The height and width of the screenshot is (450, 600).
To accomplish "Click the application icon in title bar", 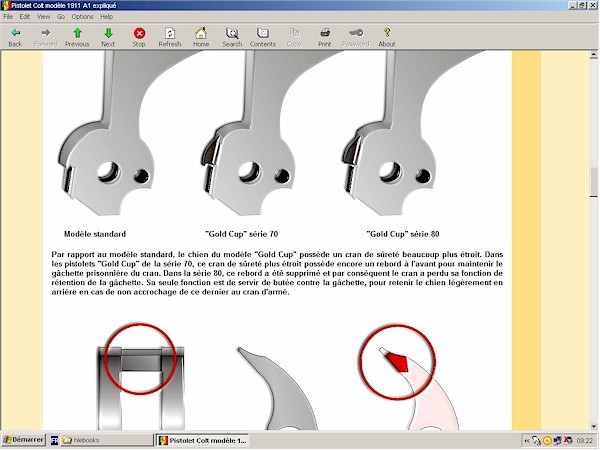I will tap(5, 5).
